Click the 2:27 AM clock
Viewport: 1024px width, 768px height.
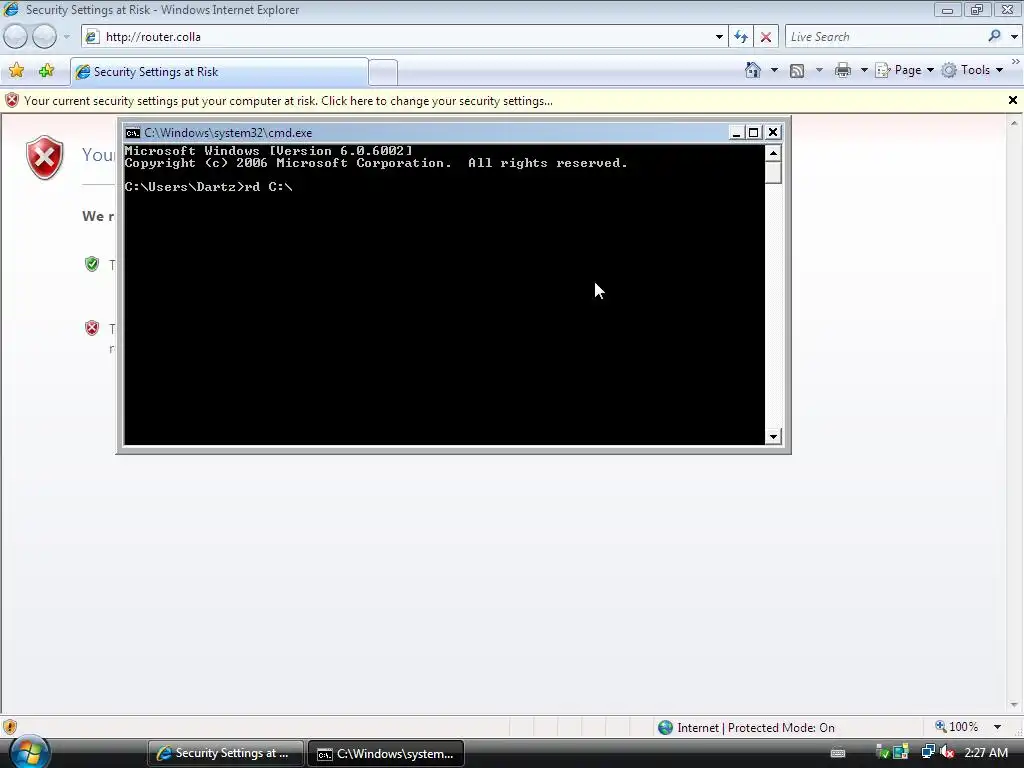coord(986,753)
